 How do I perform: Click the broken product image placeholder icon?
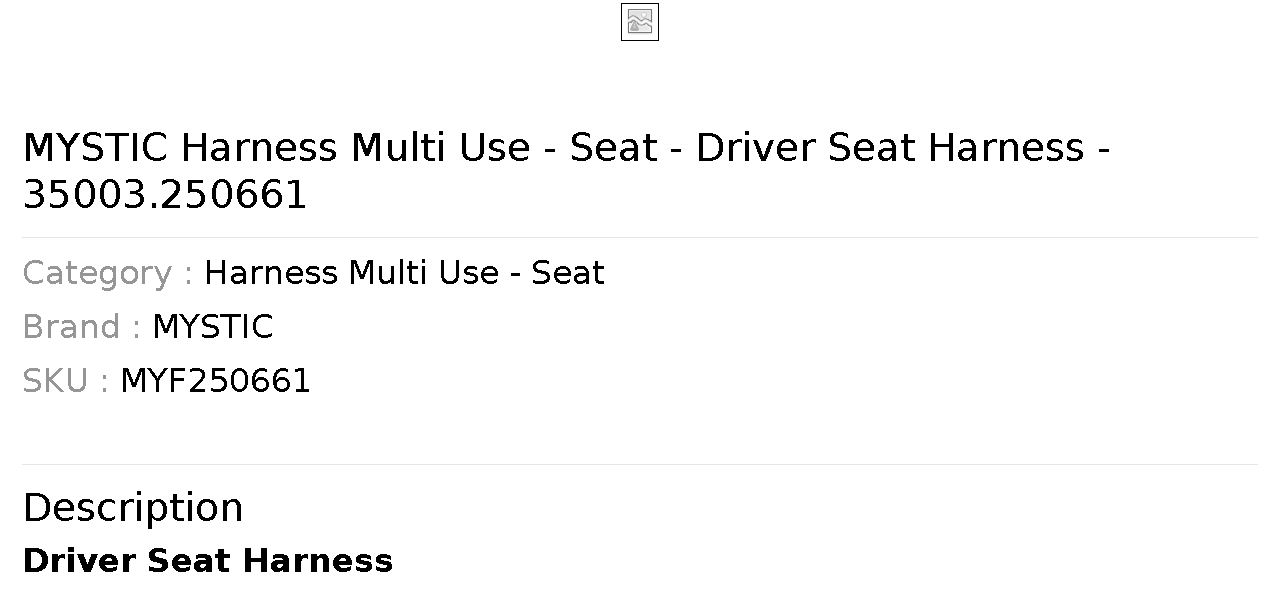640,22
